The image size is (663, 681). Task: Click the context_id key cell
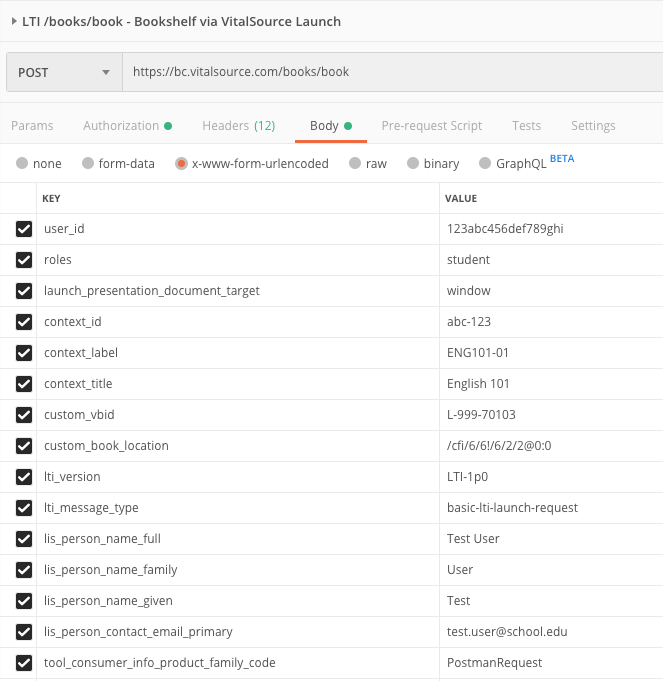click(238, 322)
